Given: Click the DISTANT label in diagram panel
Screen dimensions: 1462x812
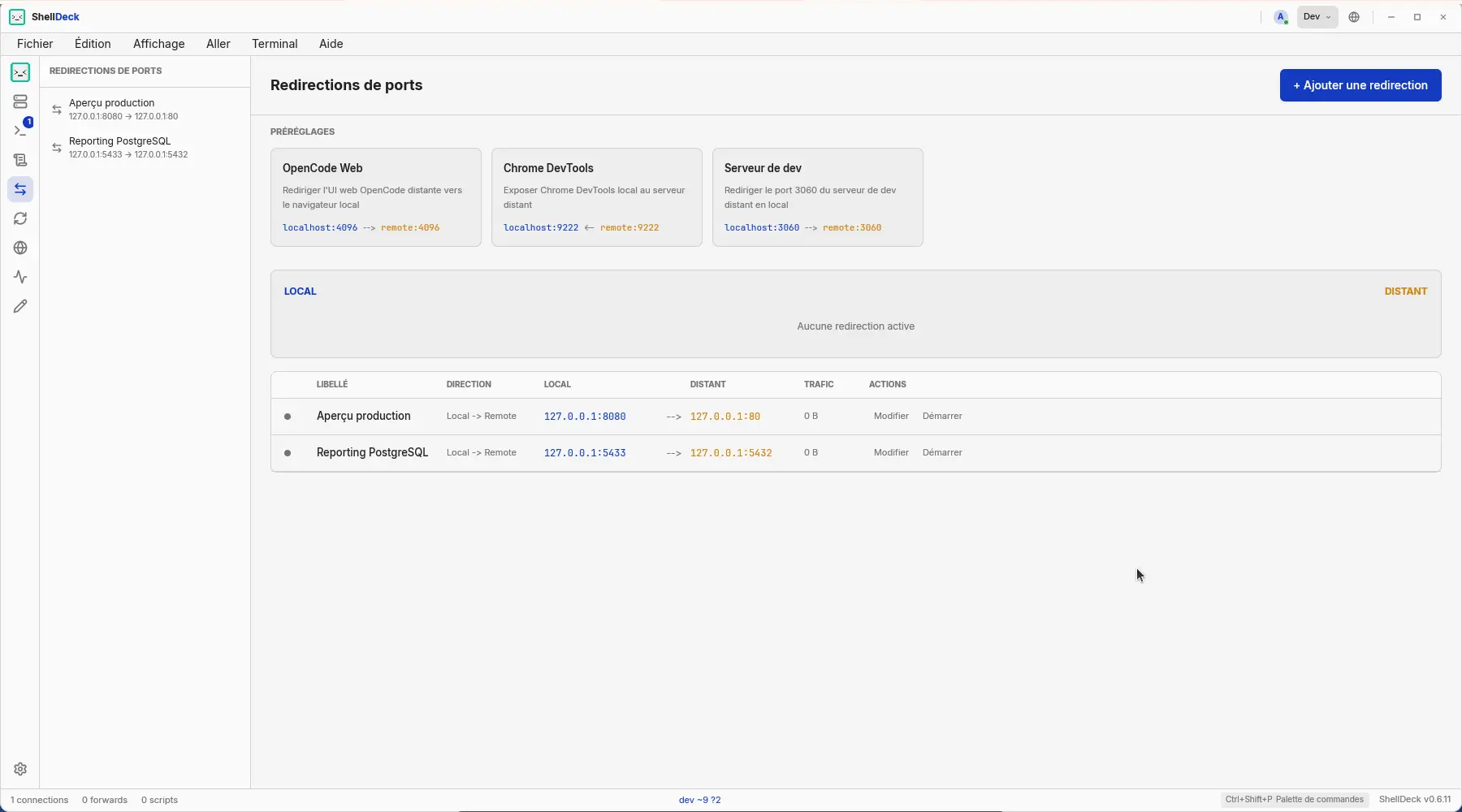Looking at the screenshot, I should pyautogui.click(x=1406, y=292).
